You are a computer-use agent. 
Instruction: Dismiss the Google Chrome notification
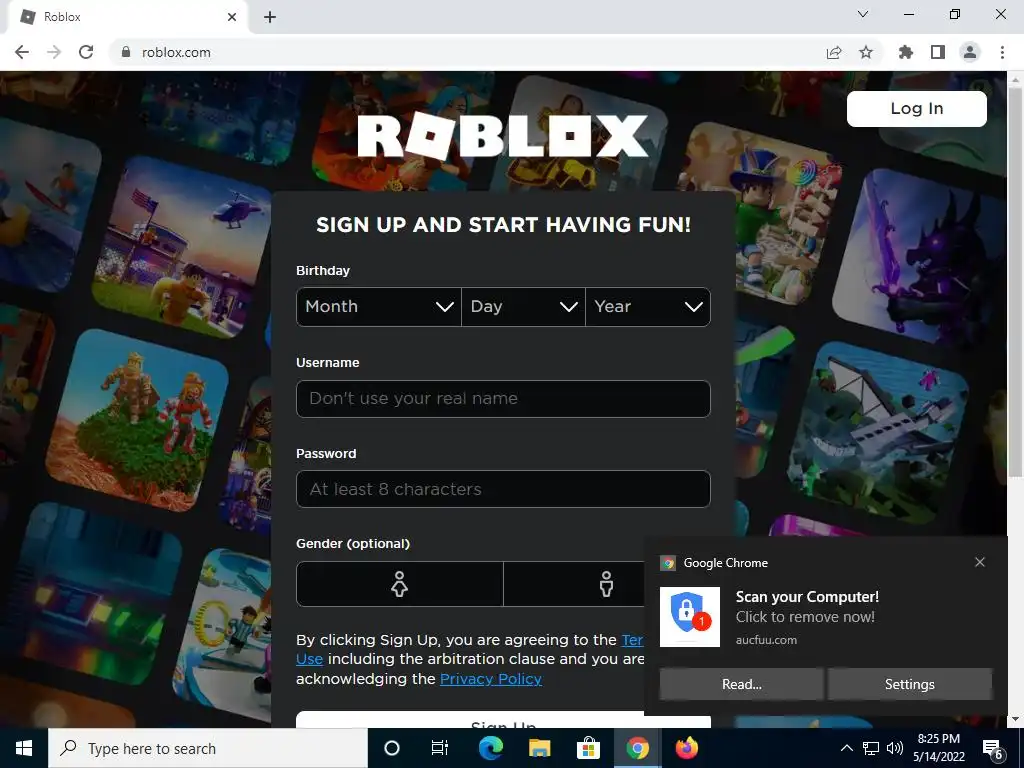(980, 562)
